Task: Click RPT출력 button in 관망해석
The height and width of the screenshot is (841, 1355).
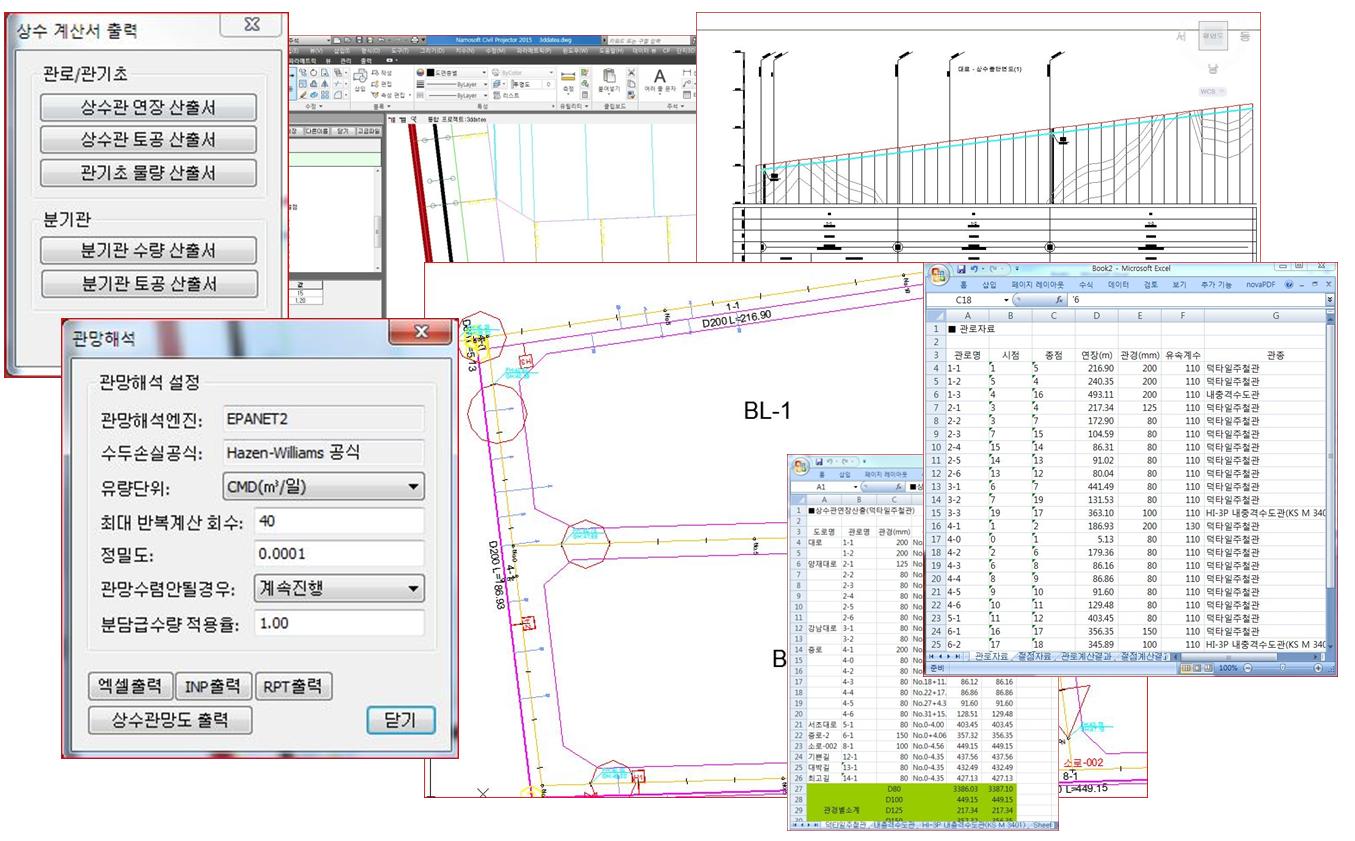Action: pos(292,686)
